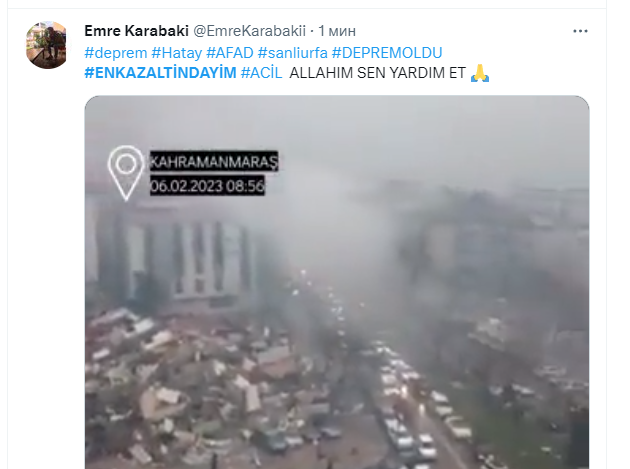Open the tweet's three-dot more menu

[580, 31]
